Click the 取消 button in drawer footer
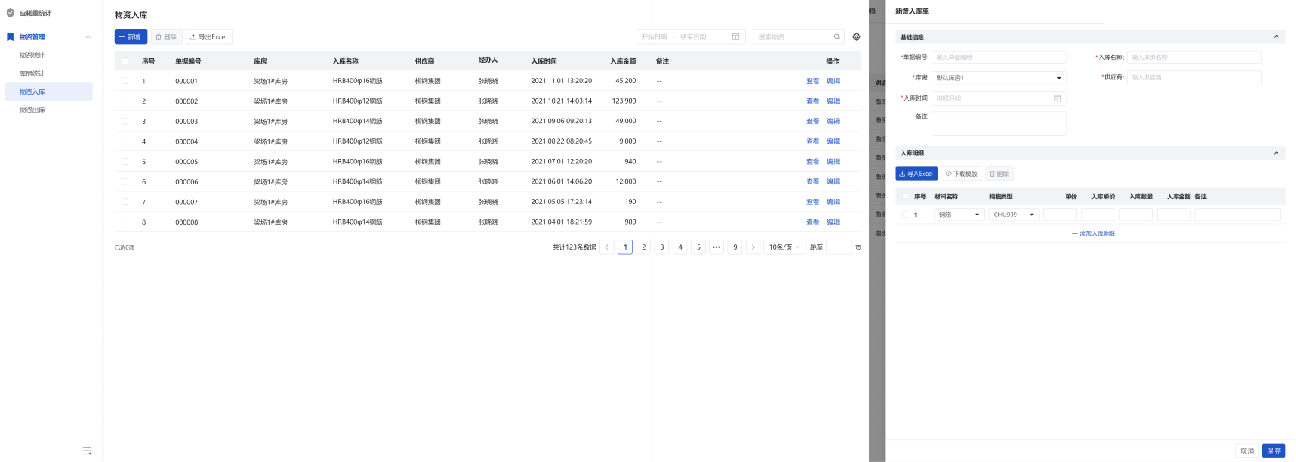The image size is (1296, 462). [1246, 450]
